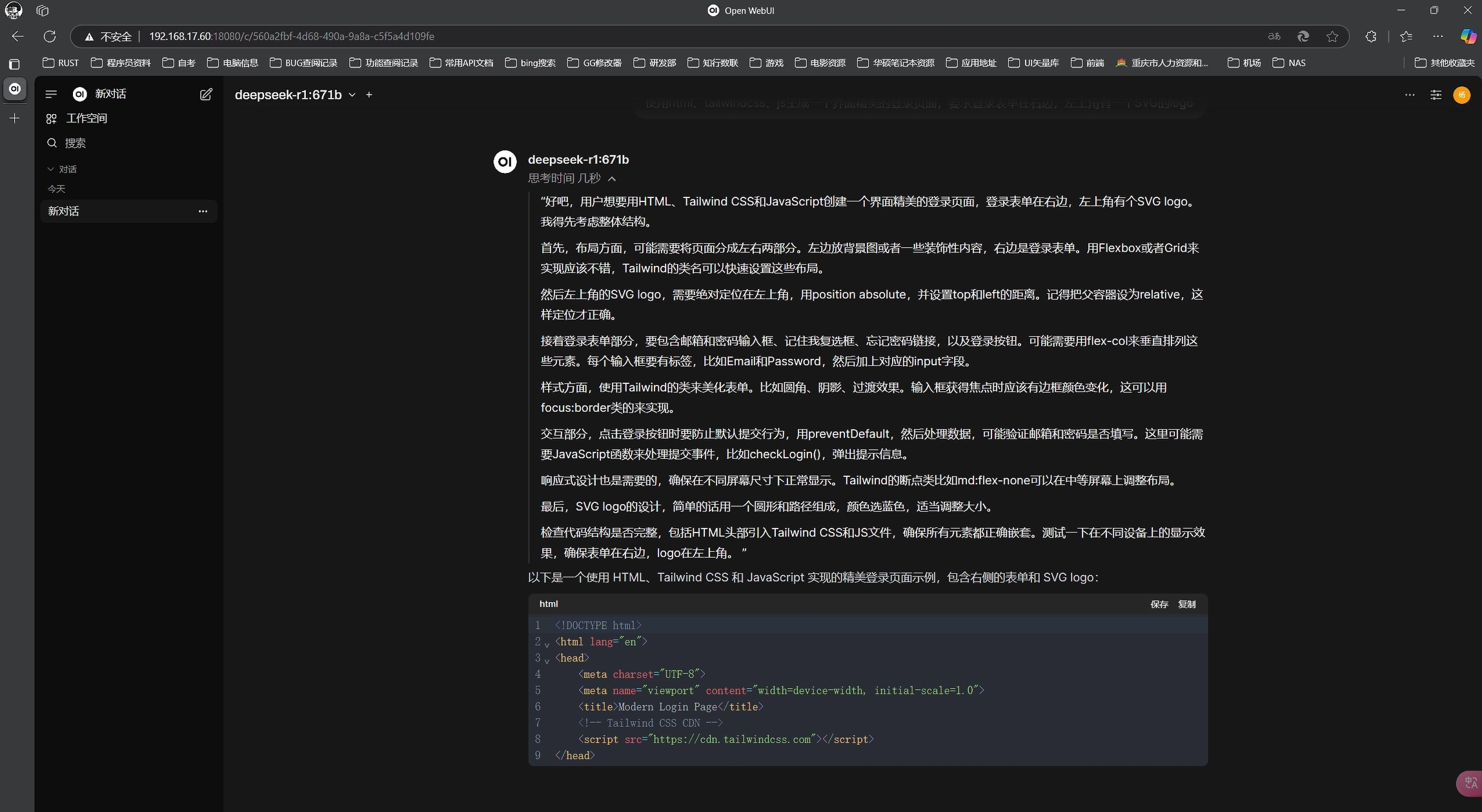Toggle the vertical tabs pane icon
The width and height of the screenshot is (1482, 812).
point(14,64)
